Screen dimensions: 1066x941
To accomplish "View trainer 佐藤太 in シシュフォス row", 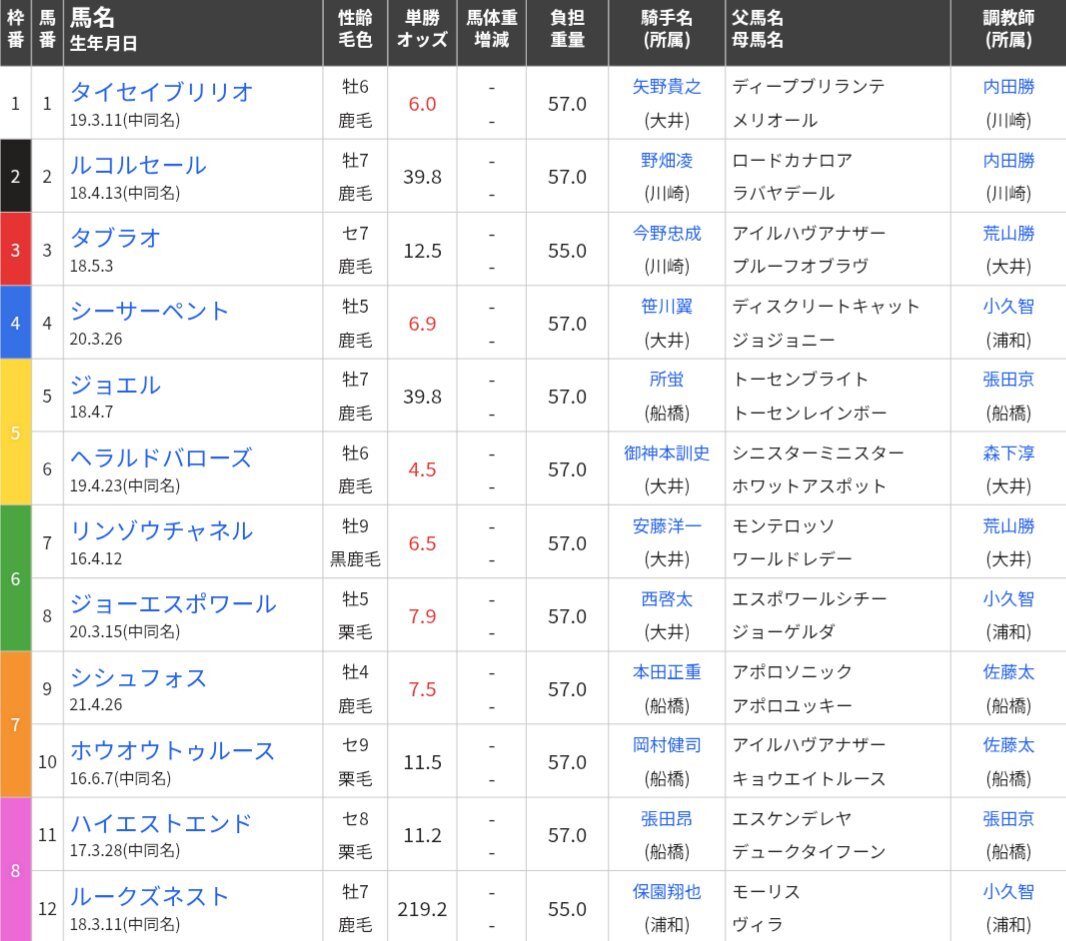I will pos(1008,672).
